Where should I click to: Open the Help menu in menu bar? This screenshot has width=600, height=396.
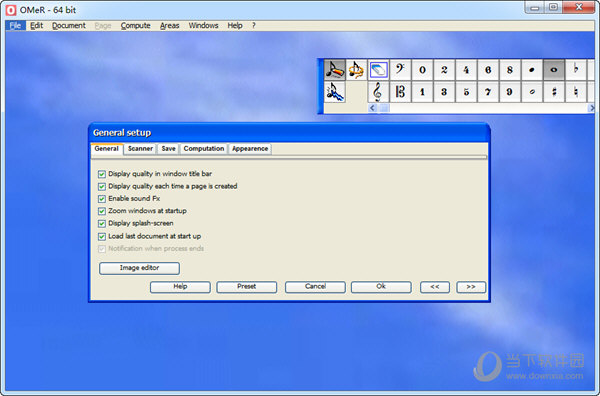click(x=235, y=26)
